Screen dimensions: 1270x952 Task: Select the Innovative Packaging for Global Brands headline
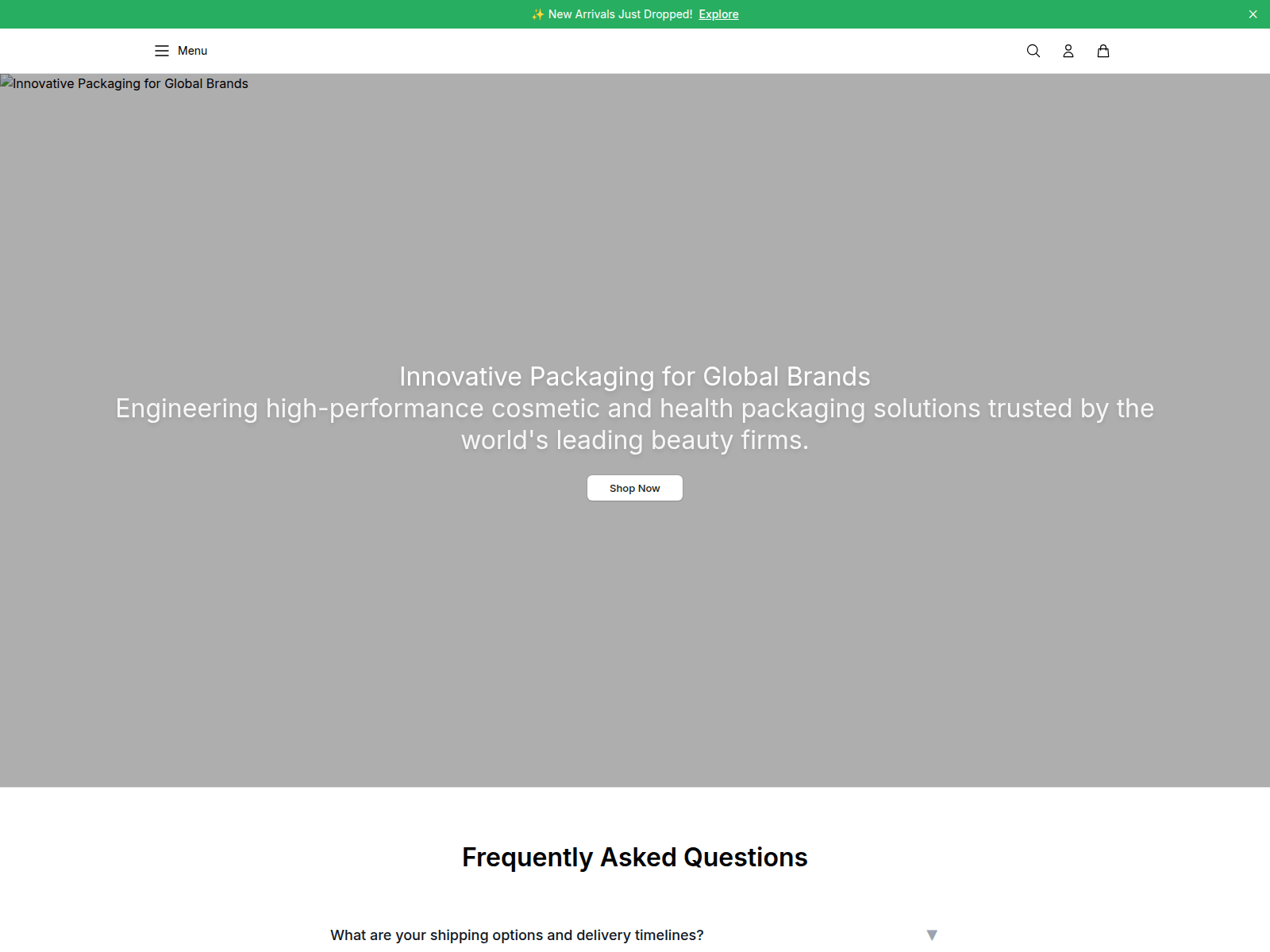click(x=635, y=376)
